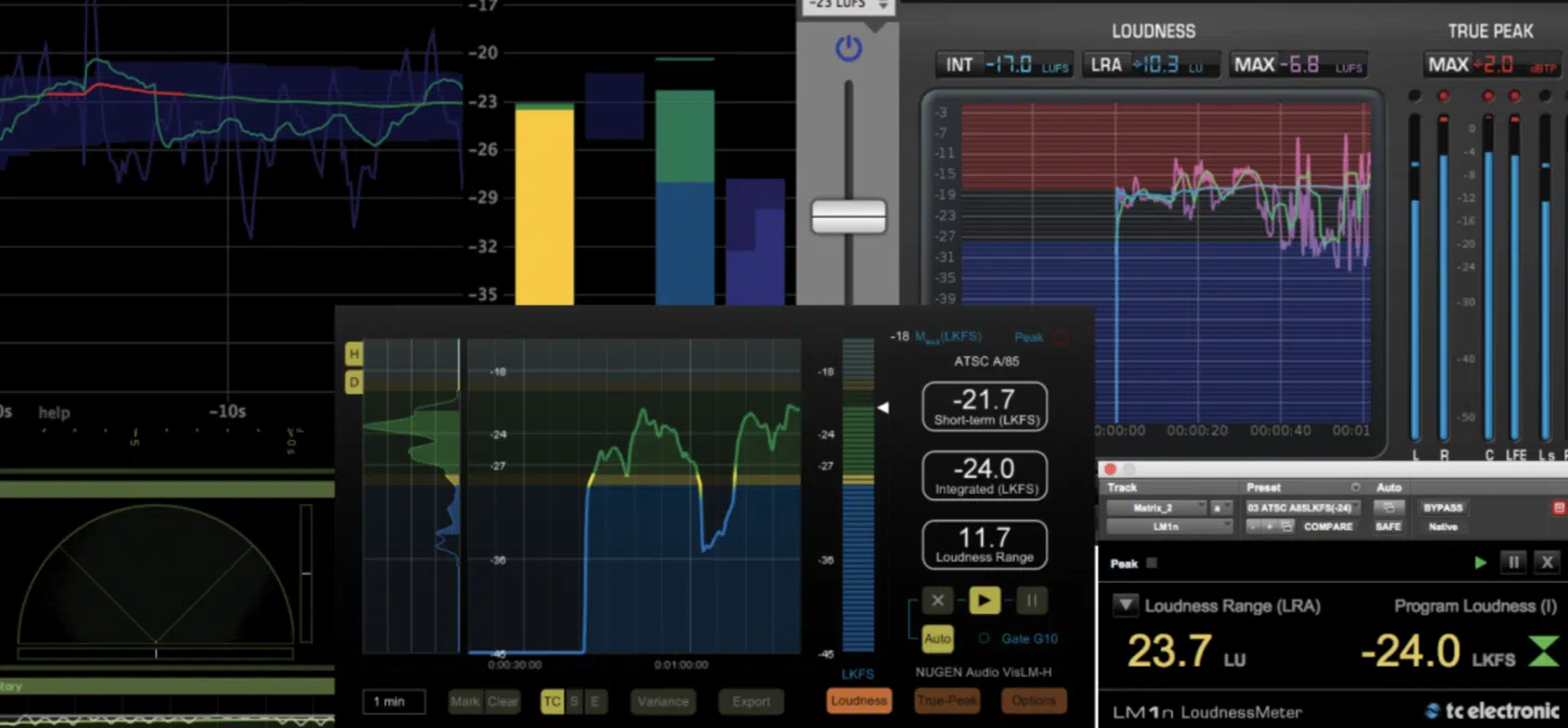This screenshot has width=1568, height=728.
Task: Click the reset X button in VisLM-H
Action: click(938, 601)
